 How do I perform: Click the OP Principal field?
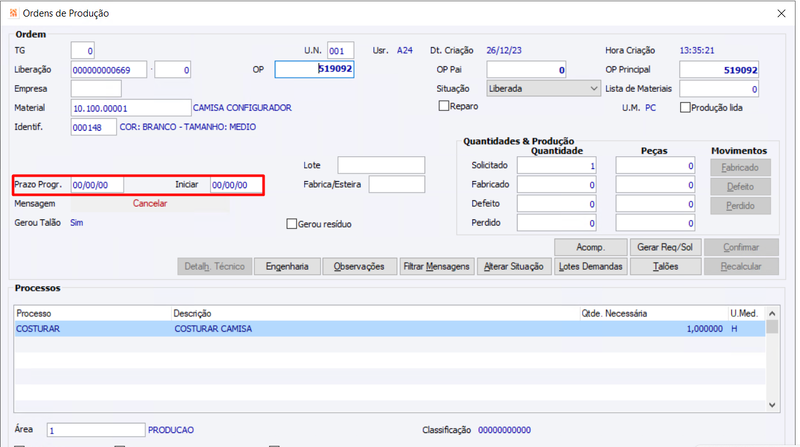pos(719,70)
